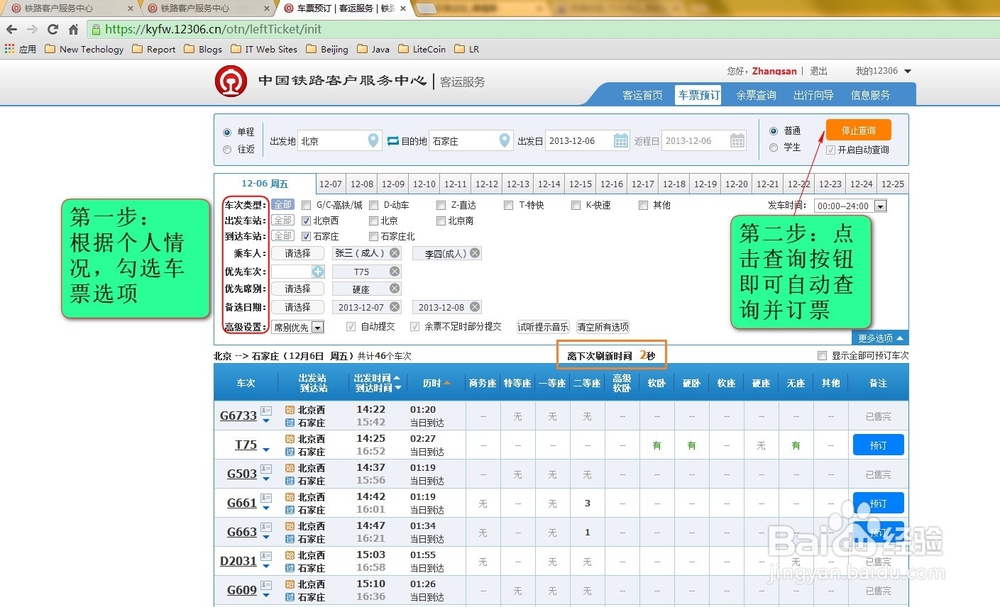Uncheck the 北京西 departure station checkbox
This screenshot has height=607, width=1000.
point(305,221)
